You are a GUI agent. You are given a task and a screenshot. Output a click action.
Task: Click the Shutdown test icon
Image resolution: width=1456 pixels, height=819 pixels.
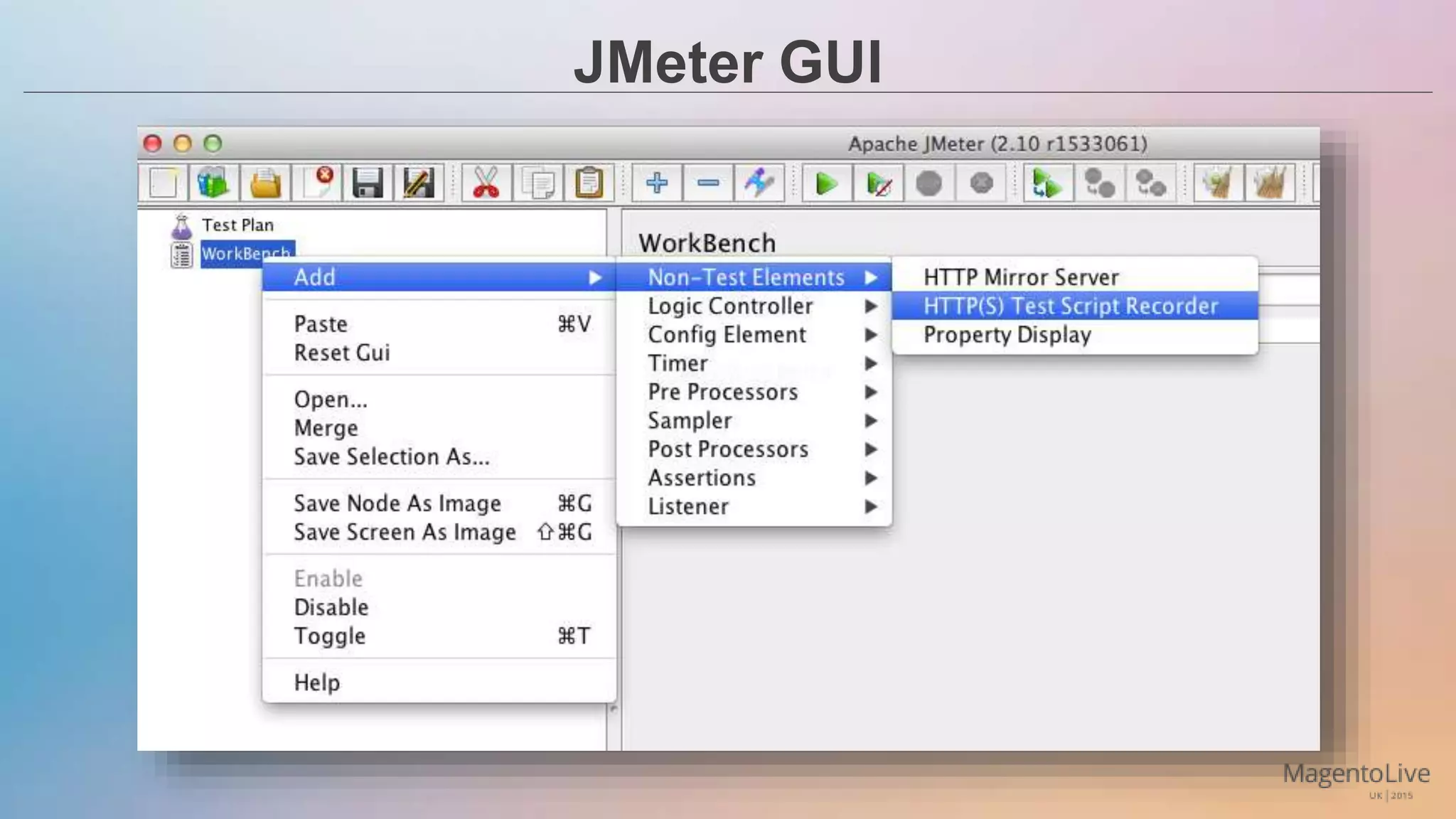tap(981, 183)
